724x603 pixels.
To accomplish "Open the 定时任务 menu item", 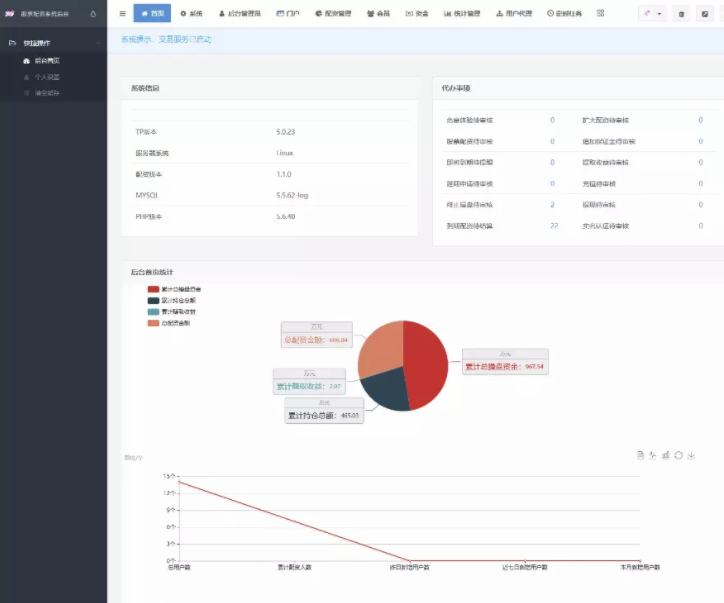I will 566,14.
